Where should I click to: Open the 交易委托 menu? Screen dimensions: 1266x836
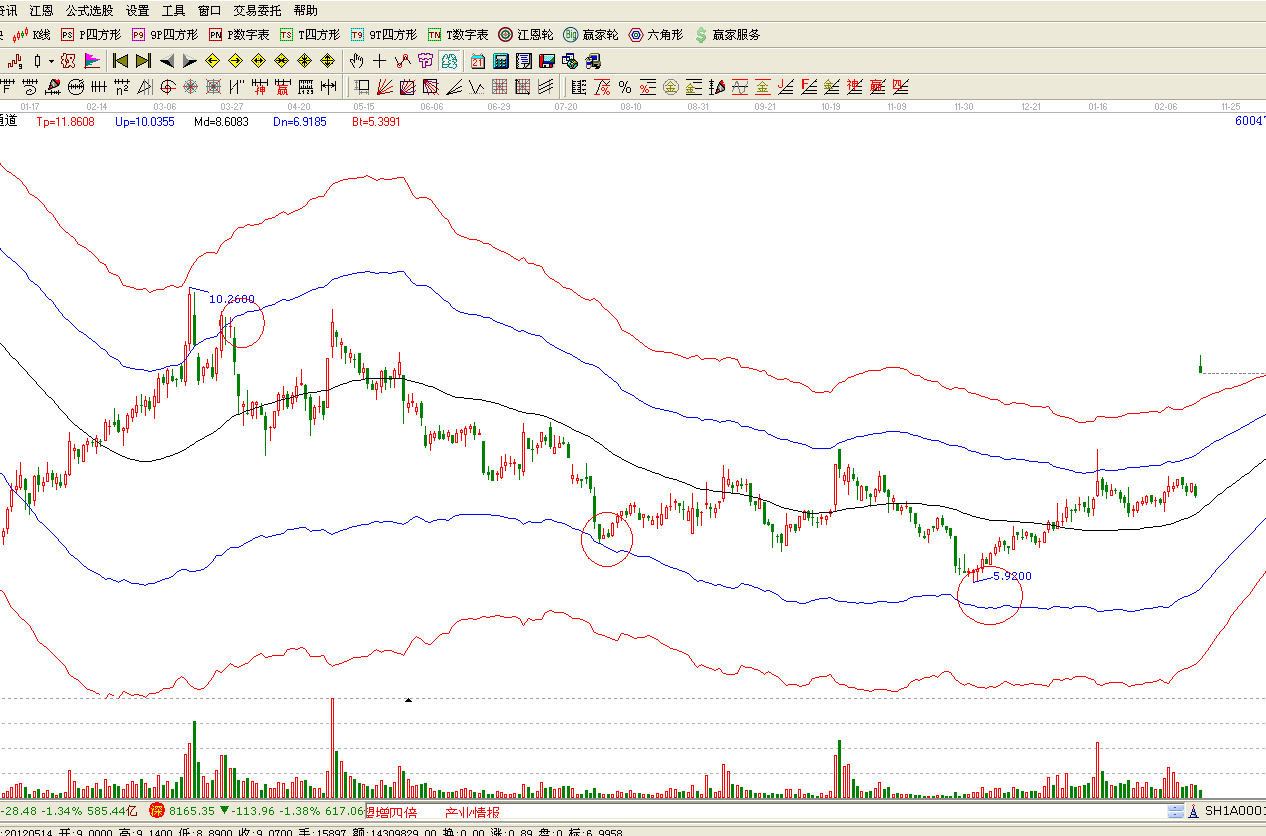coord(257,10)
